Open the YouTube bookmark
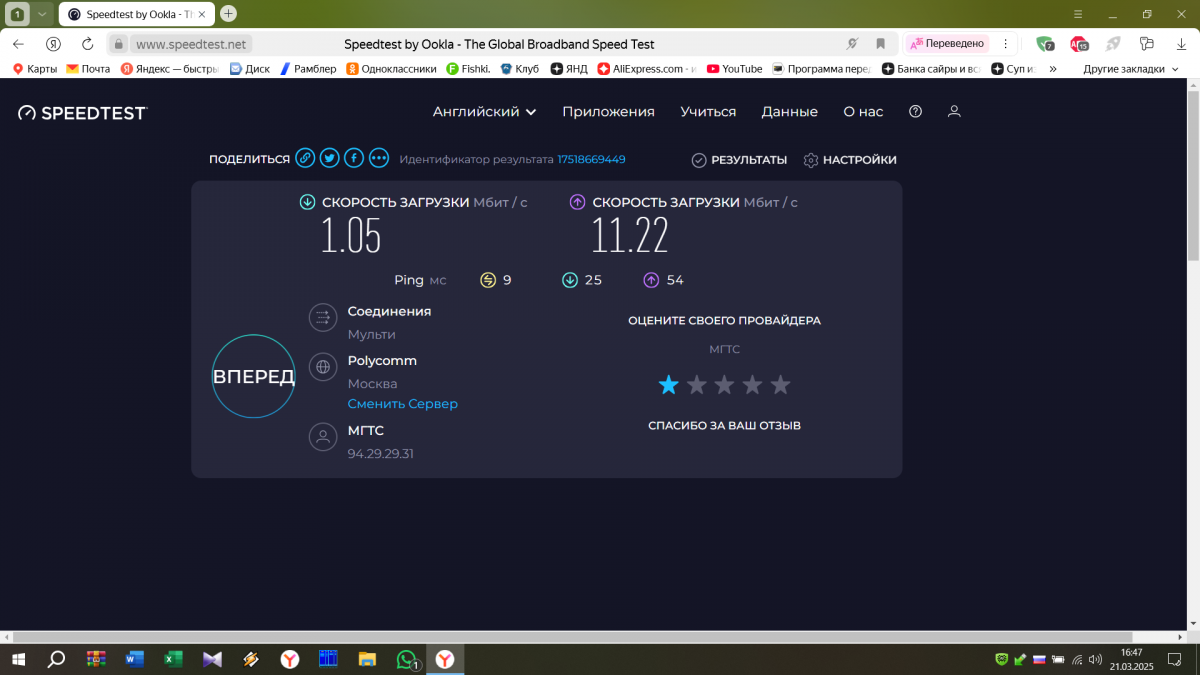This screenshot has width=1200, height=675. click(x=734, y=69)
